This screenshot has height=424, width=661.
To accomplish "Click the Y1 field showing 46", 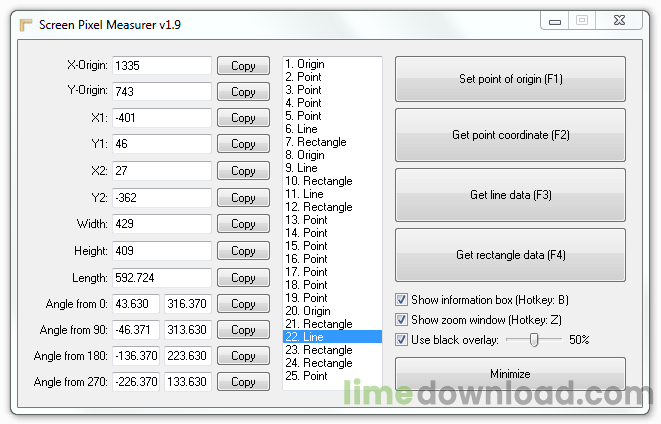I will point(162,144).
